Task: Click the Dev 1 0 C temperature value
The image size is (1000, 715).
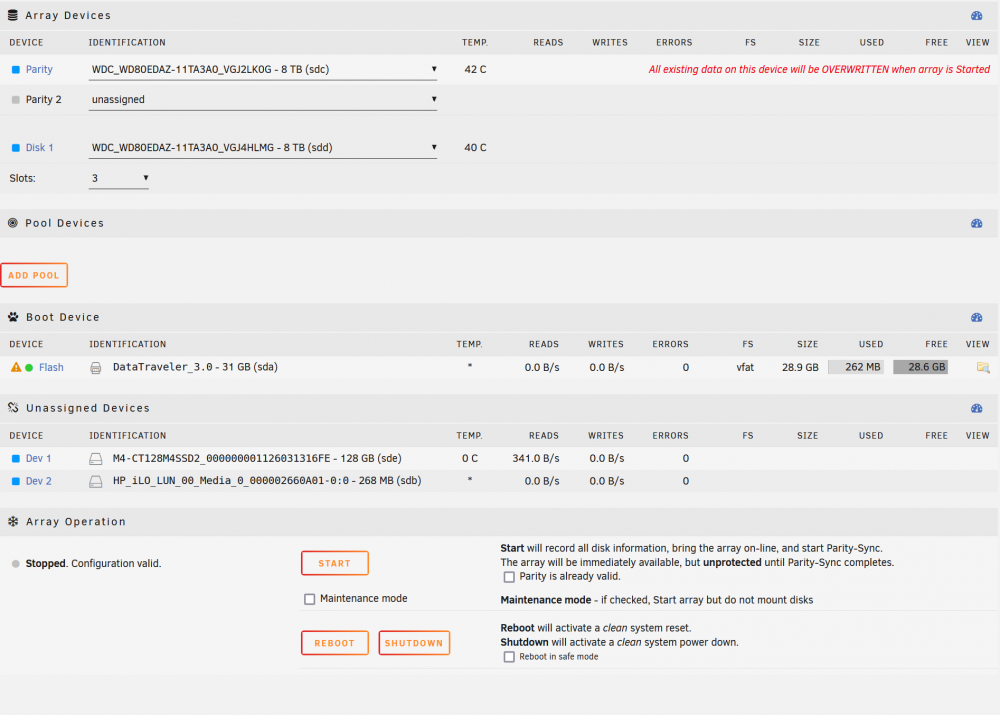Action: (469, 459)
